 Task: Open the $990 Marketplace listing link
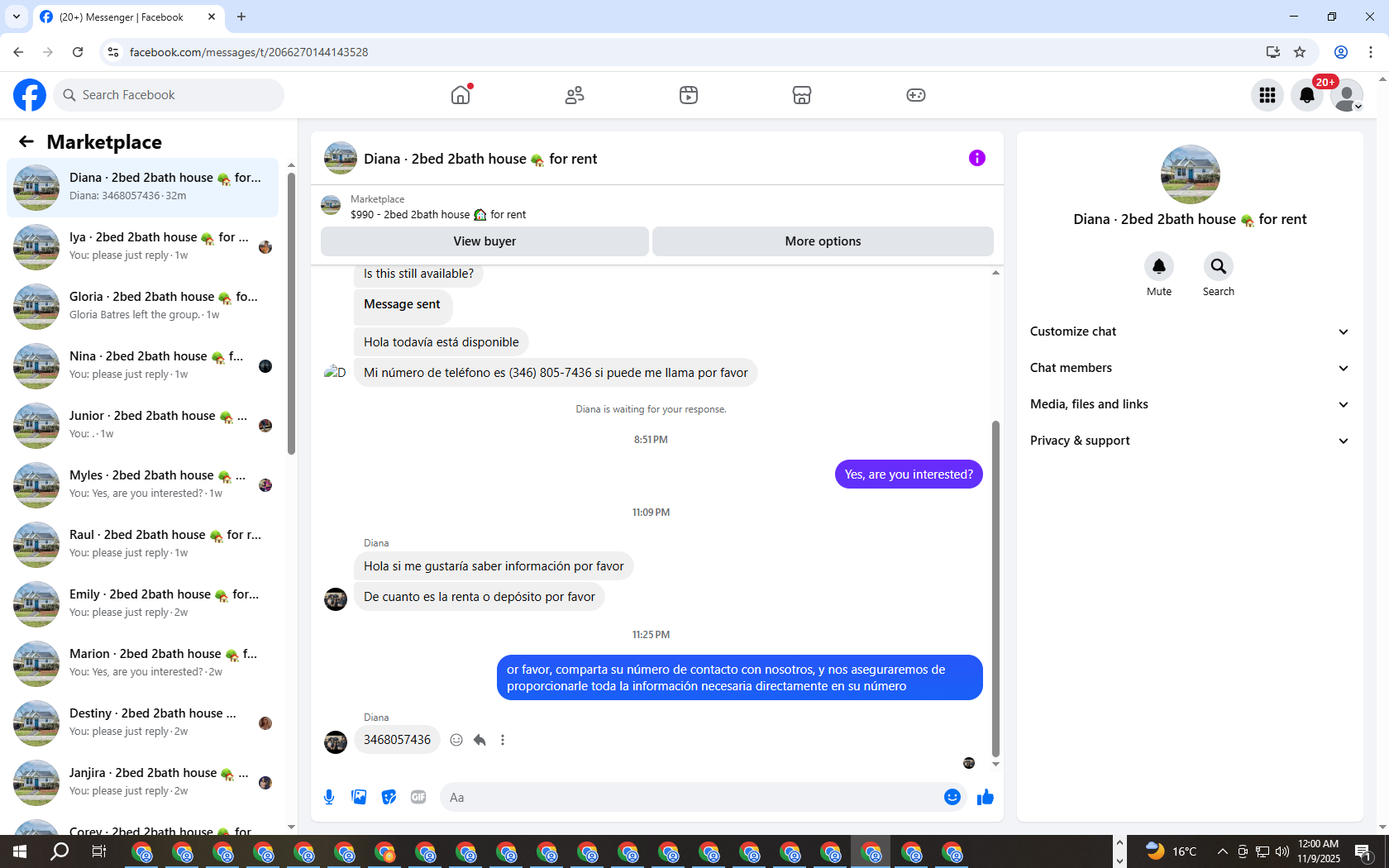[438, 214]
